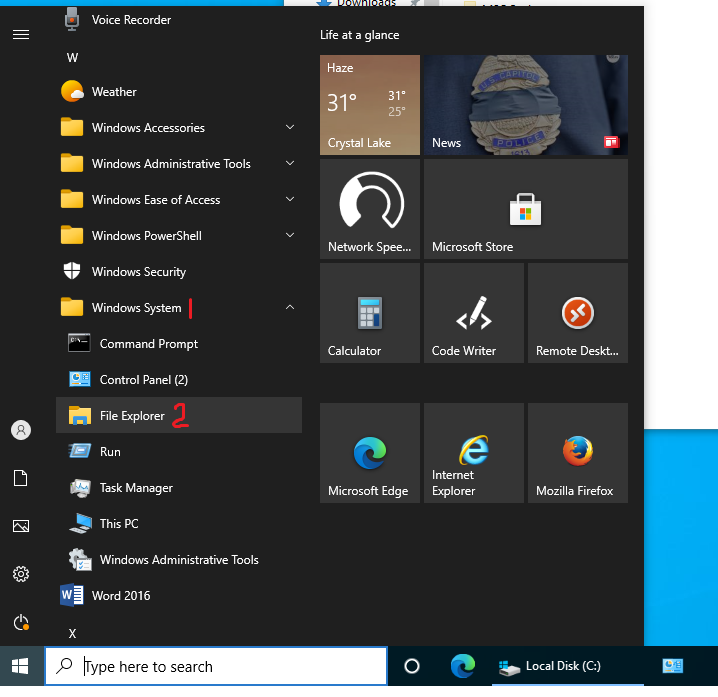Open the Remote Desktop tile

[x=578, y=313]
